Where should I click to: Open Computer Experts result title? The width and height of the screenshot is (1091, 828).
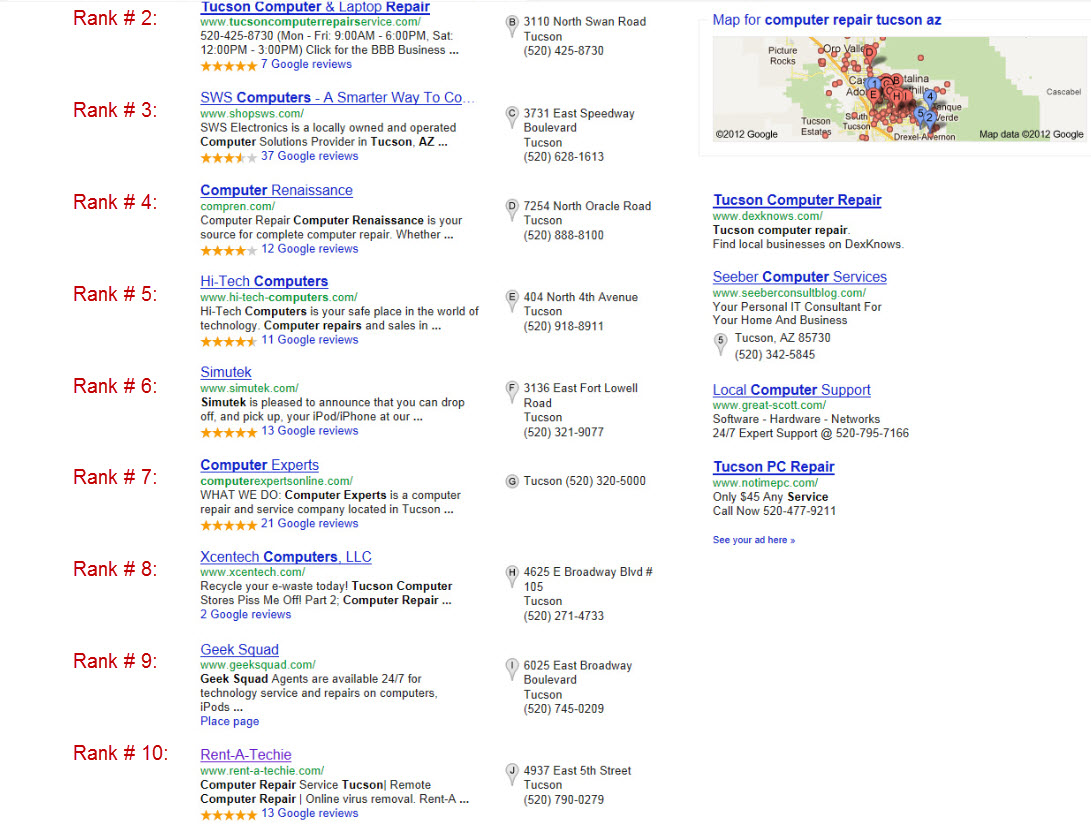point(260,465)
